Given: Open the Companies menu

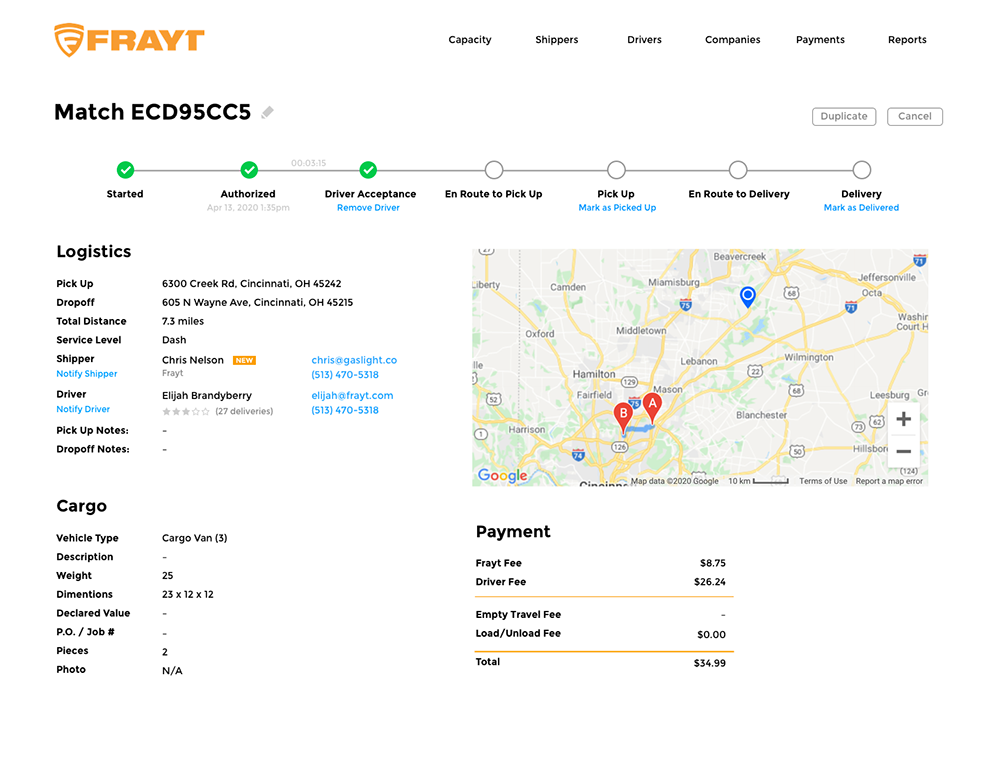Looking at the screenshot, I should coord(733,40).
